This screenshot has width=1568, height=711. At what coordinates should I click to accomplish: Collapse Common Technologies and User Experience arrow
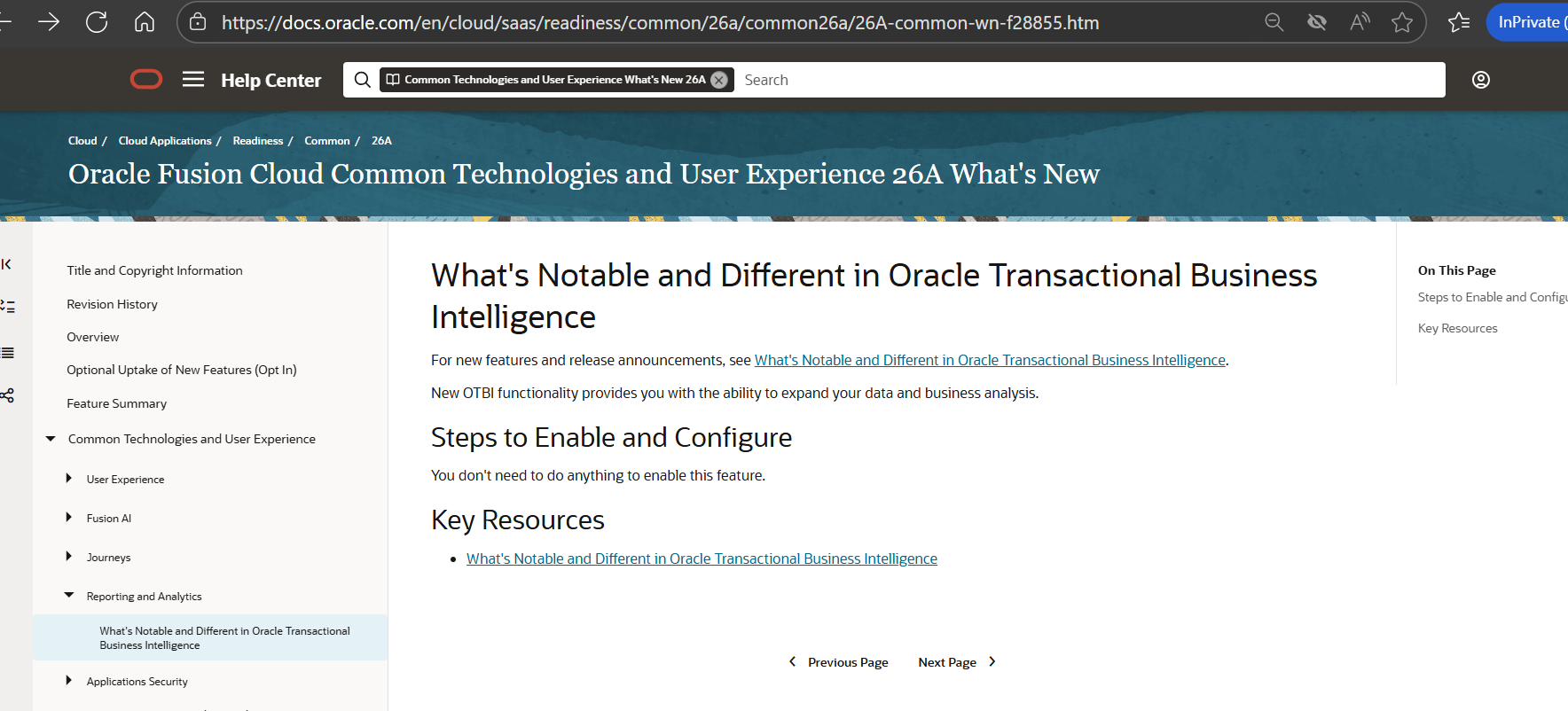click(x=51, y=439)
